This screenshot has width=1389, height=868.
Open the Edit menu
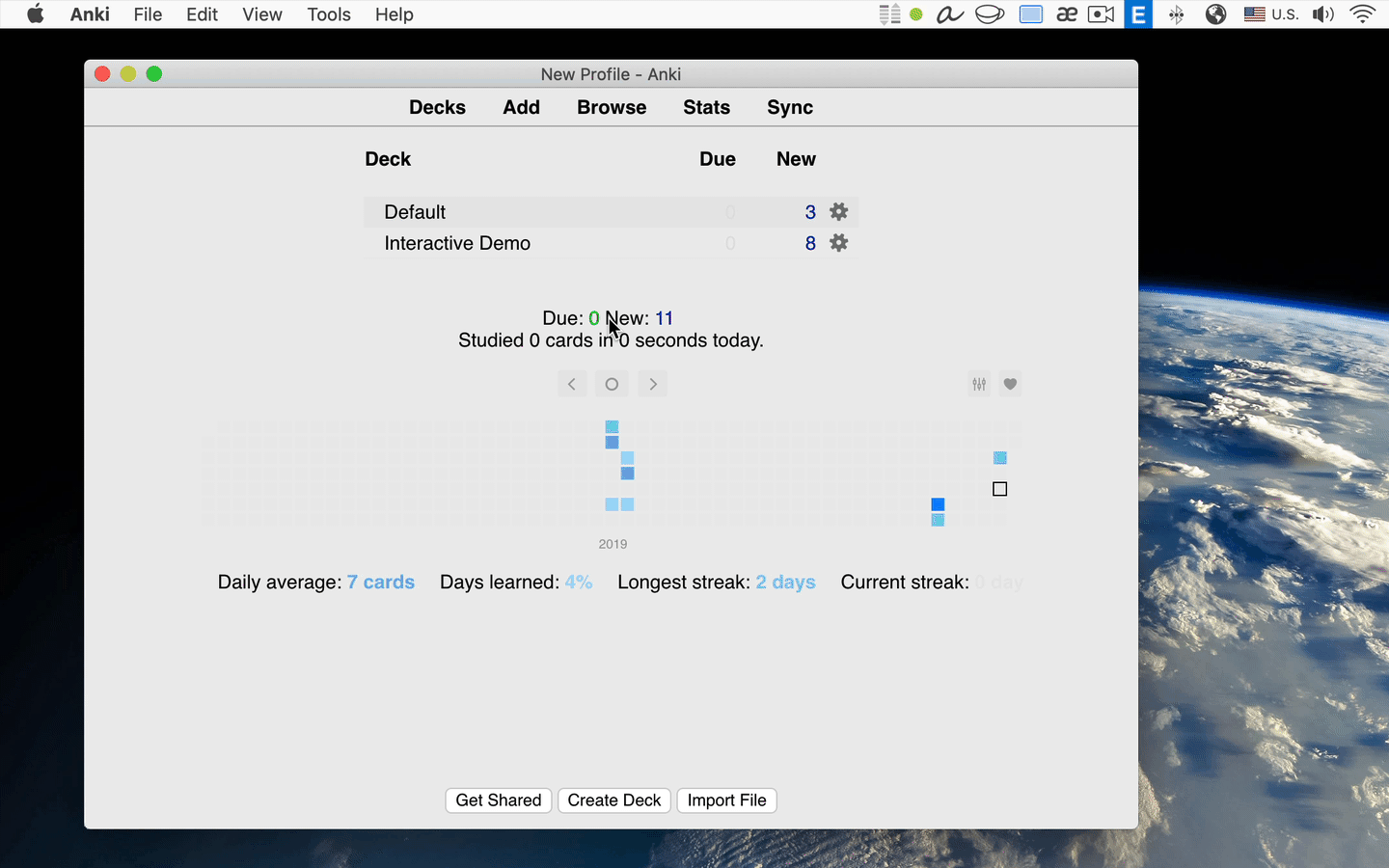point(202,14)
